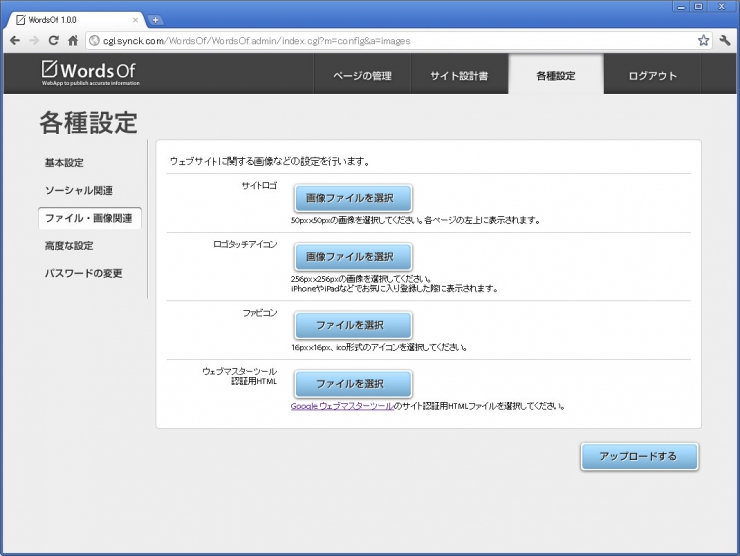Click the アップロードする button

639,456
